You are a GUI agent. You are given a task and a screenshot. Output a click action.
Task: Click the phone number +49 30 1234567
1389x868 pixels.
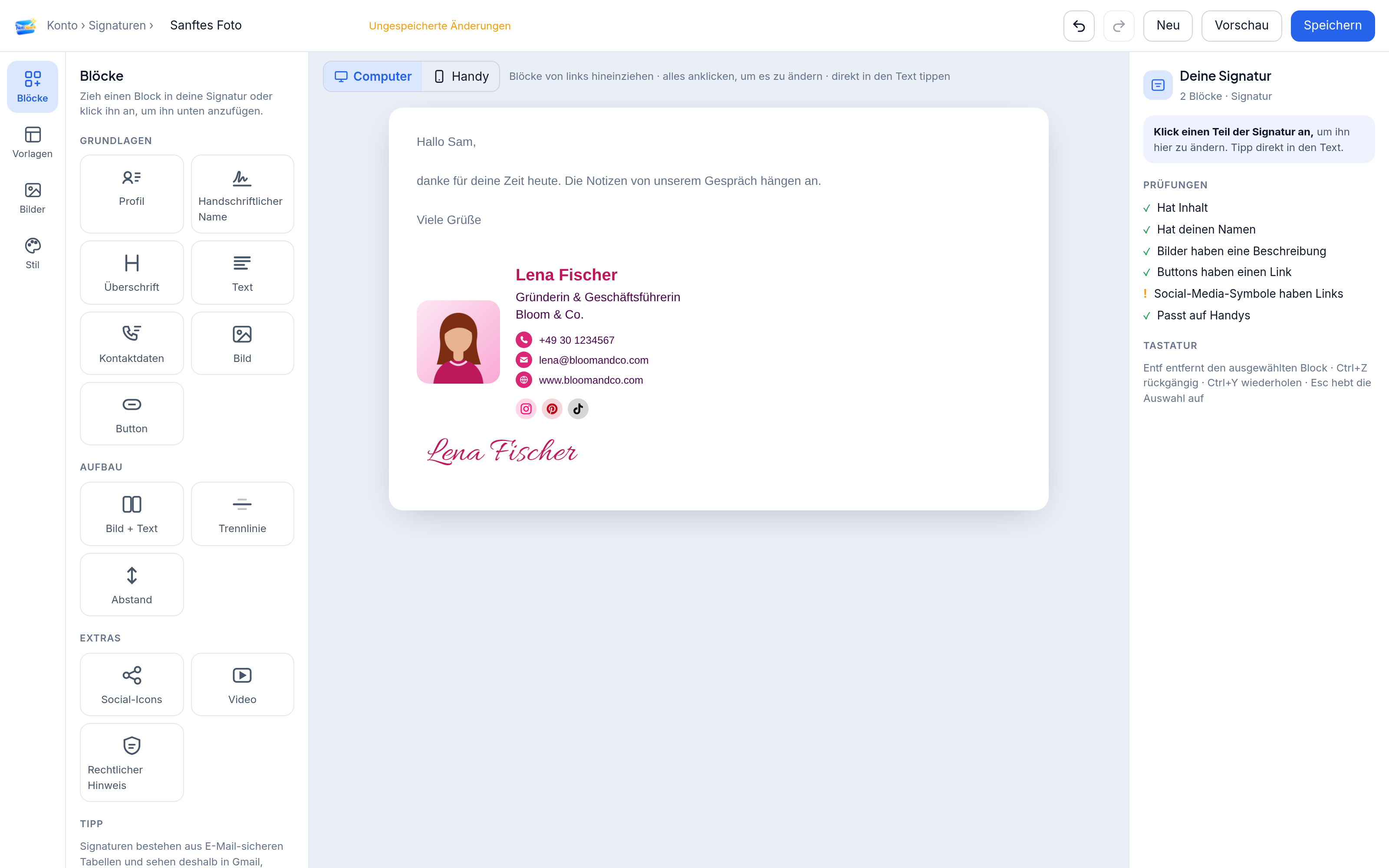(x=576, y=340)
